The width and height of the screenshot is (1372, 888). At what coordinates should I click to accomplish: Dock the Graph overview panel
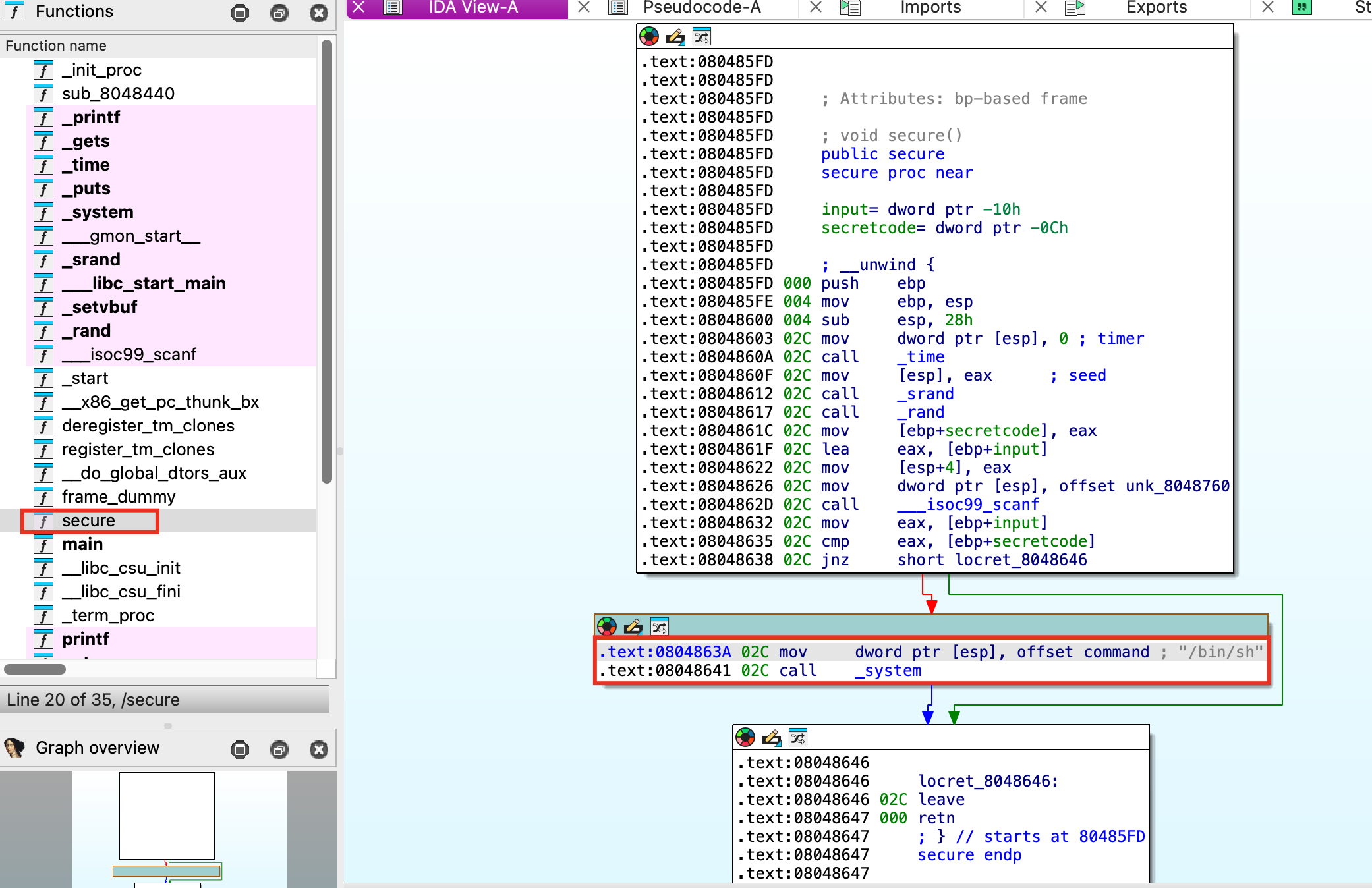coord(240,750)
